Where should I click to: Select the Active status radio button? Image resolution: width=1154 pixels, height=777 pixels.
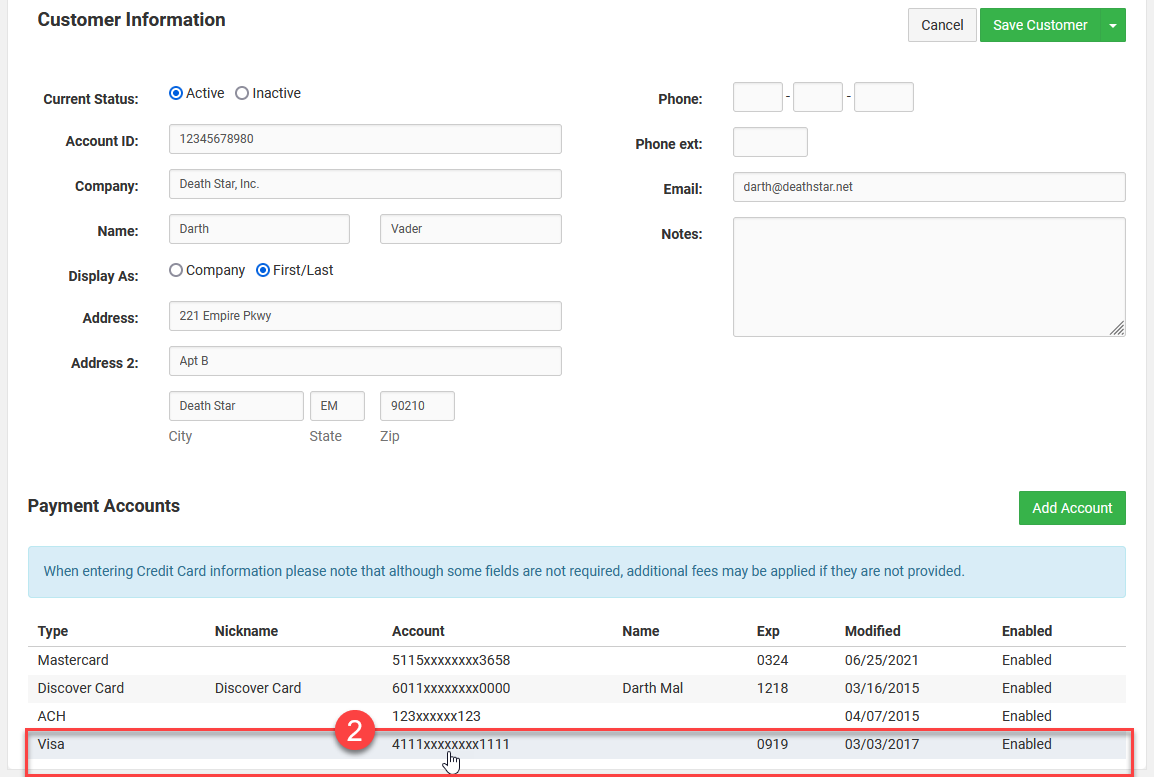coord(176,93)
